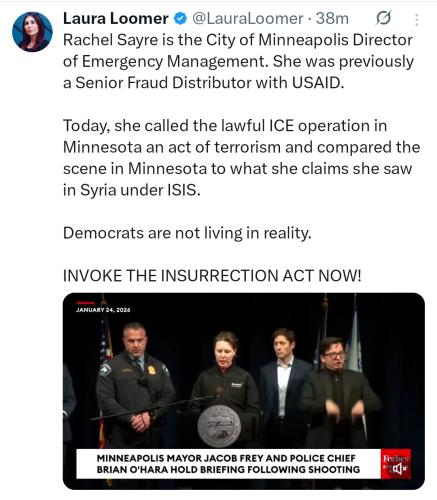Image resolution: width=437 pixels, height=500 pixels.
Task: Open the @LauraLoomer handle link
Action: point(248,19)
